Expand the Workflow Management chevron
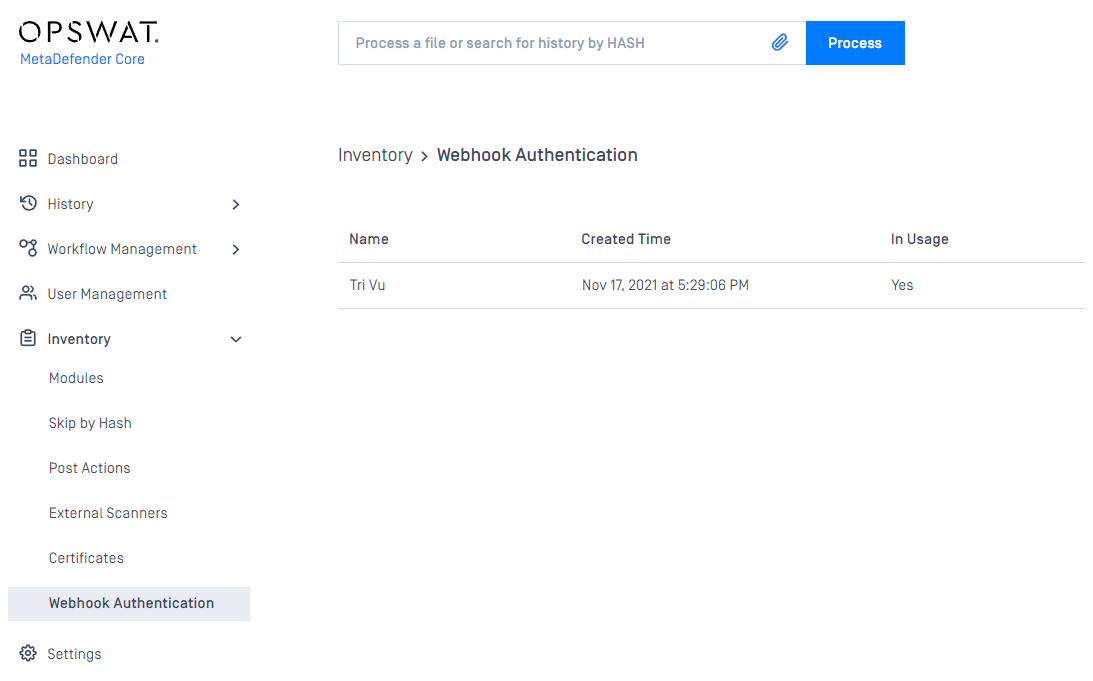 236,250
